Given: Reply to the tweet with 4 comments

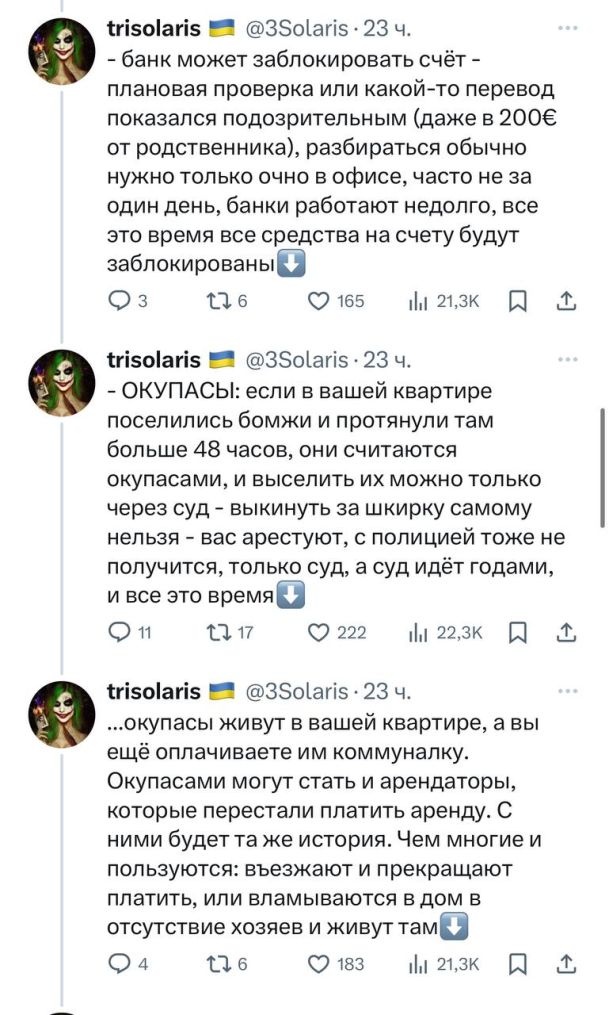Looking at the screenshot, I should (118, 964).
